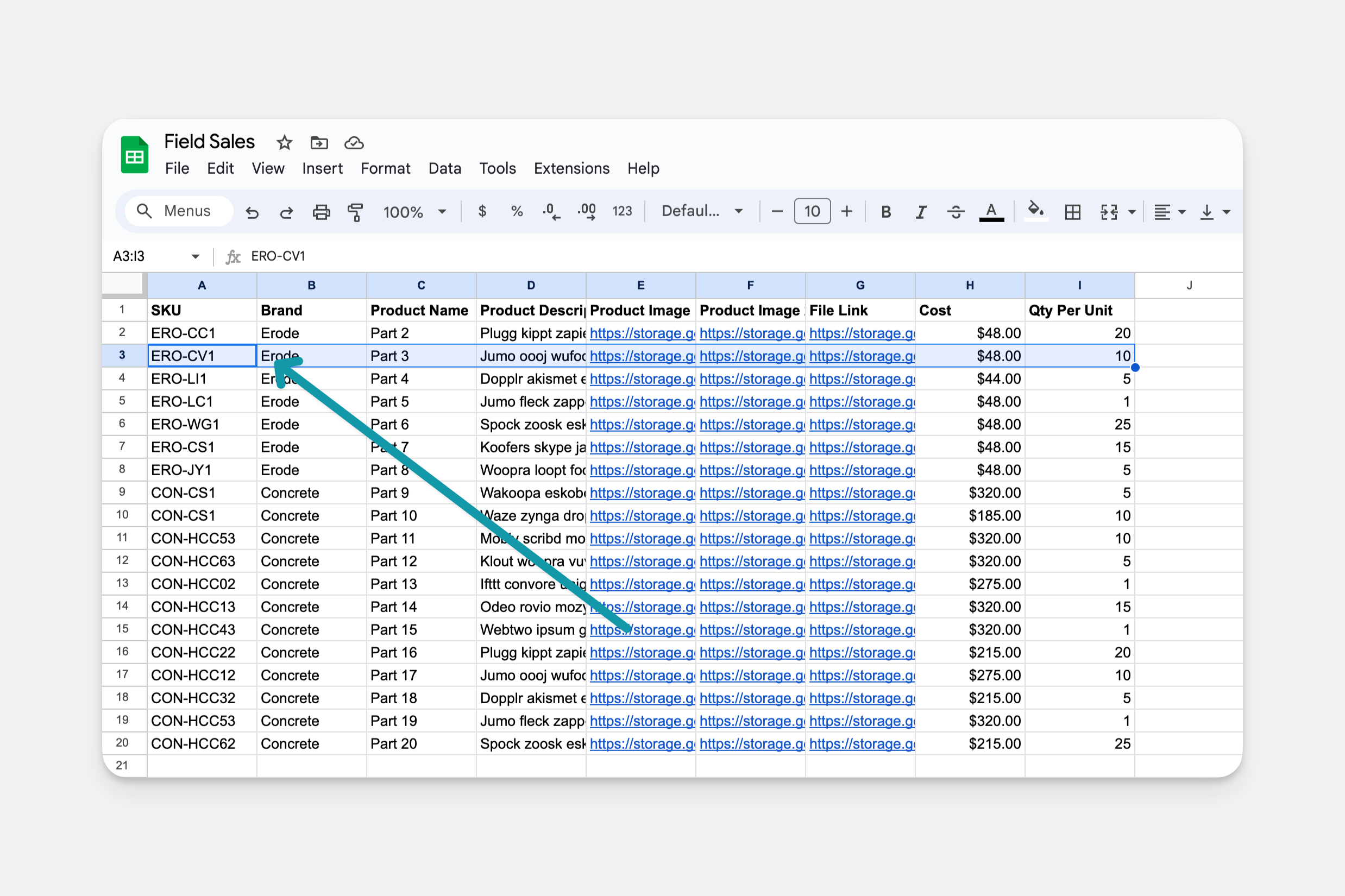
Task: Select Concrete brand cell in row 15
Action: coord(311,630)
